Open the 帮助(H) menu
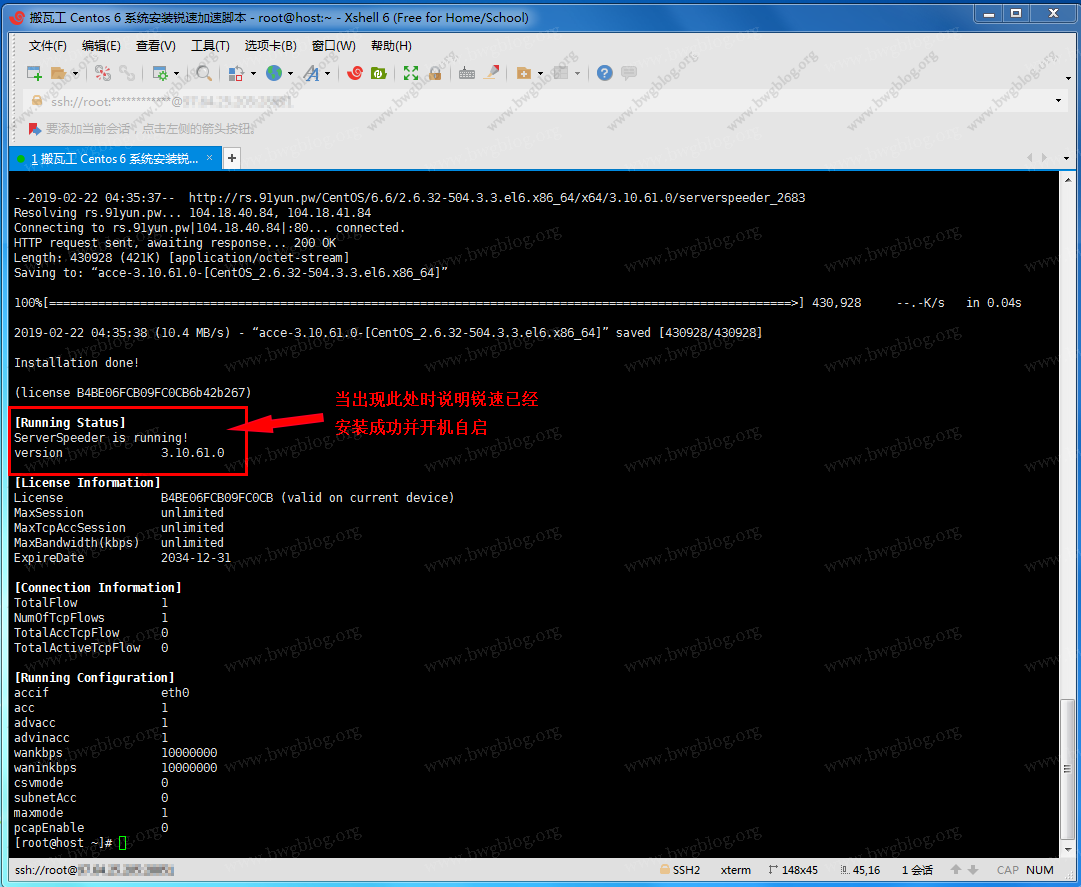The width and height of the screenshot is (1081, 887). (x=391, y=45)
